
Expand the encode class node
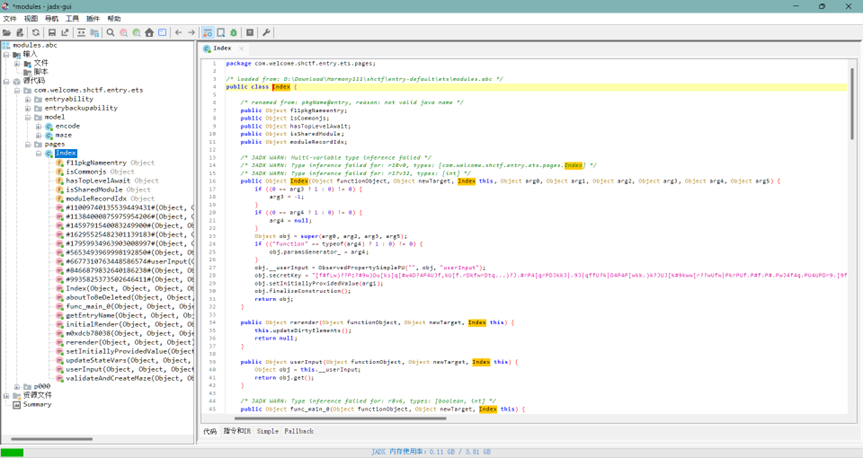pyautogui.click(x=39, y=126)
